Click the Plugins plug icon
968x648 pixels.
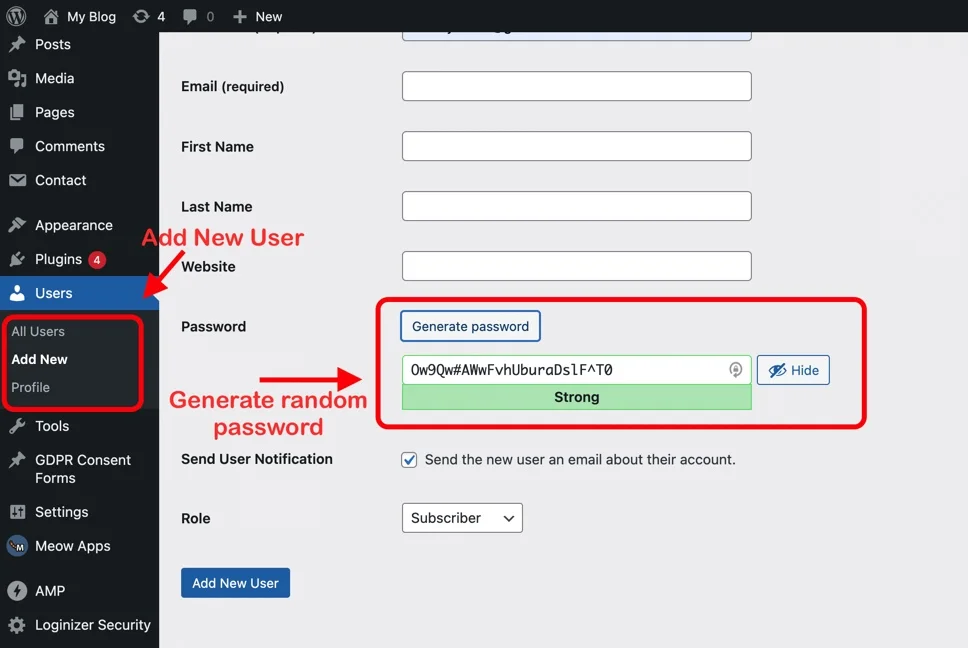click(17, 259)
